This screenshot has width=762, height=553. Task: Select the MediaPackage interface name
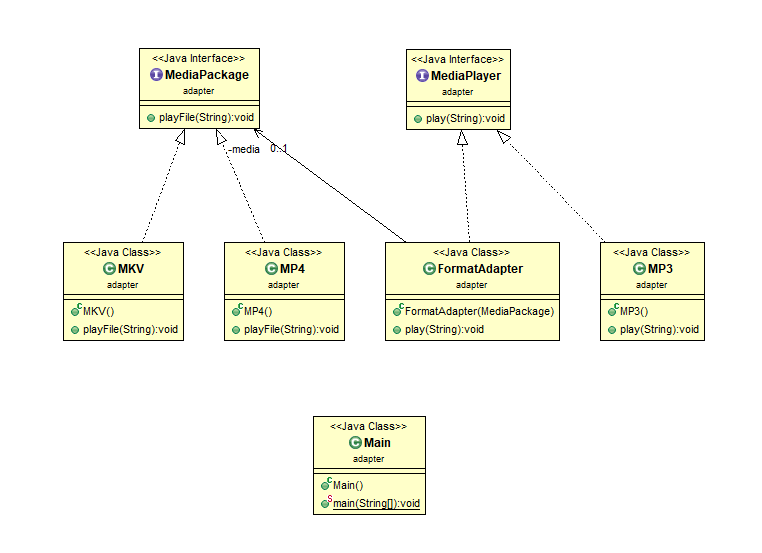pyautogui.click(x=207, y=75)
